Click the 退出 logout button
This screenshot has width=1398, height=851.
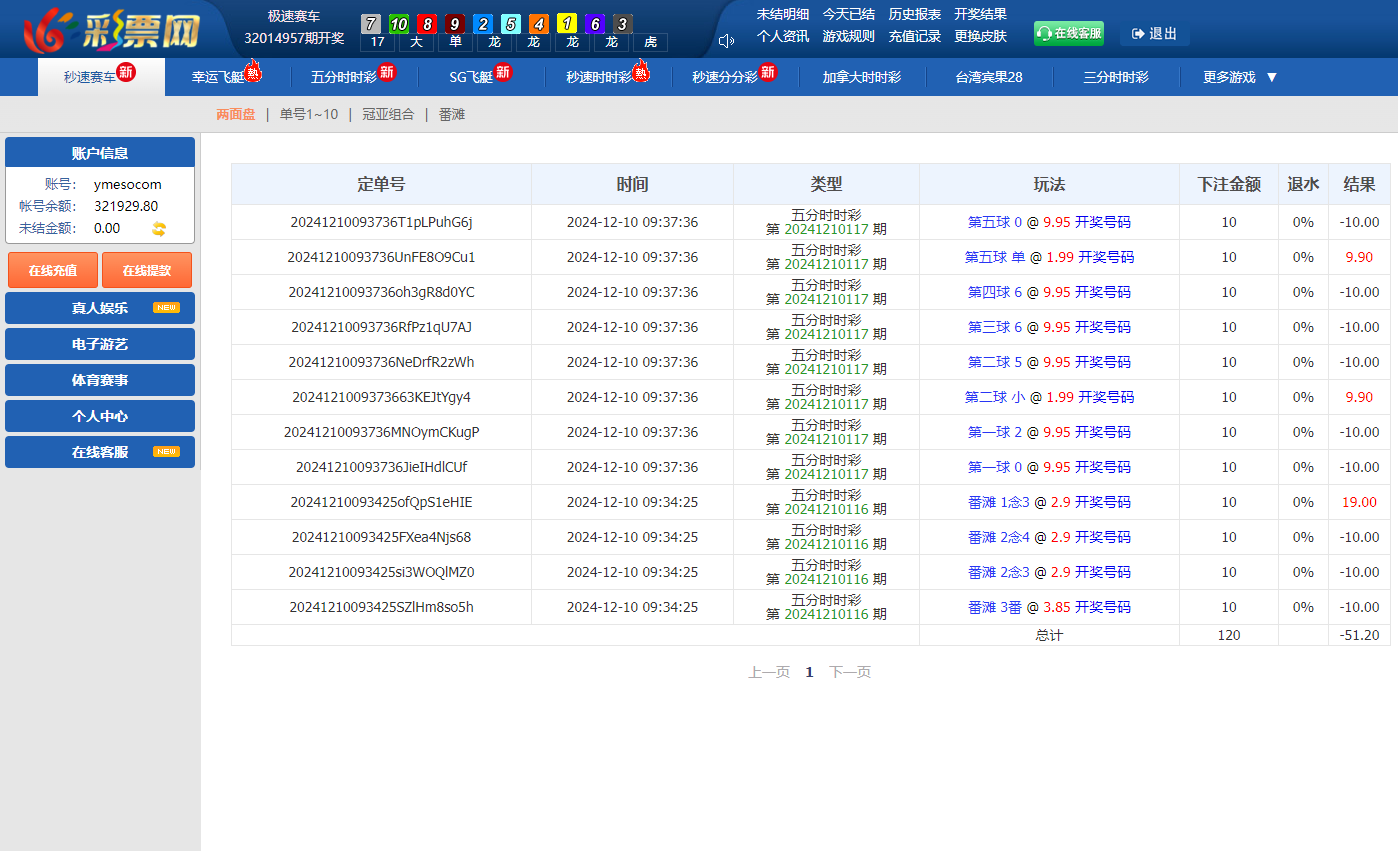pyautogui.click(x=1155, y=33)
